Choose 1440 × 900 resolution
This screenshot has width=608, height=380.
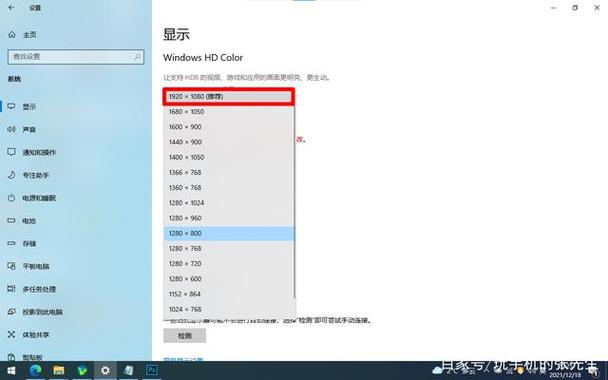point(229,142)
